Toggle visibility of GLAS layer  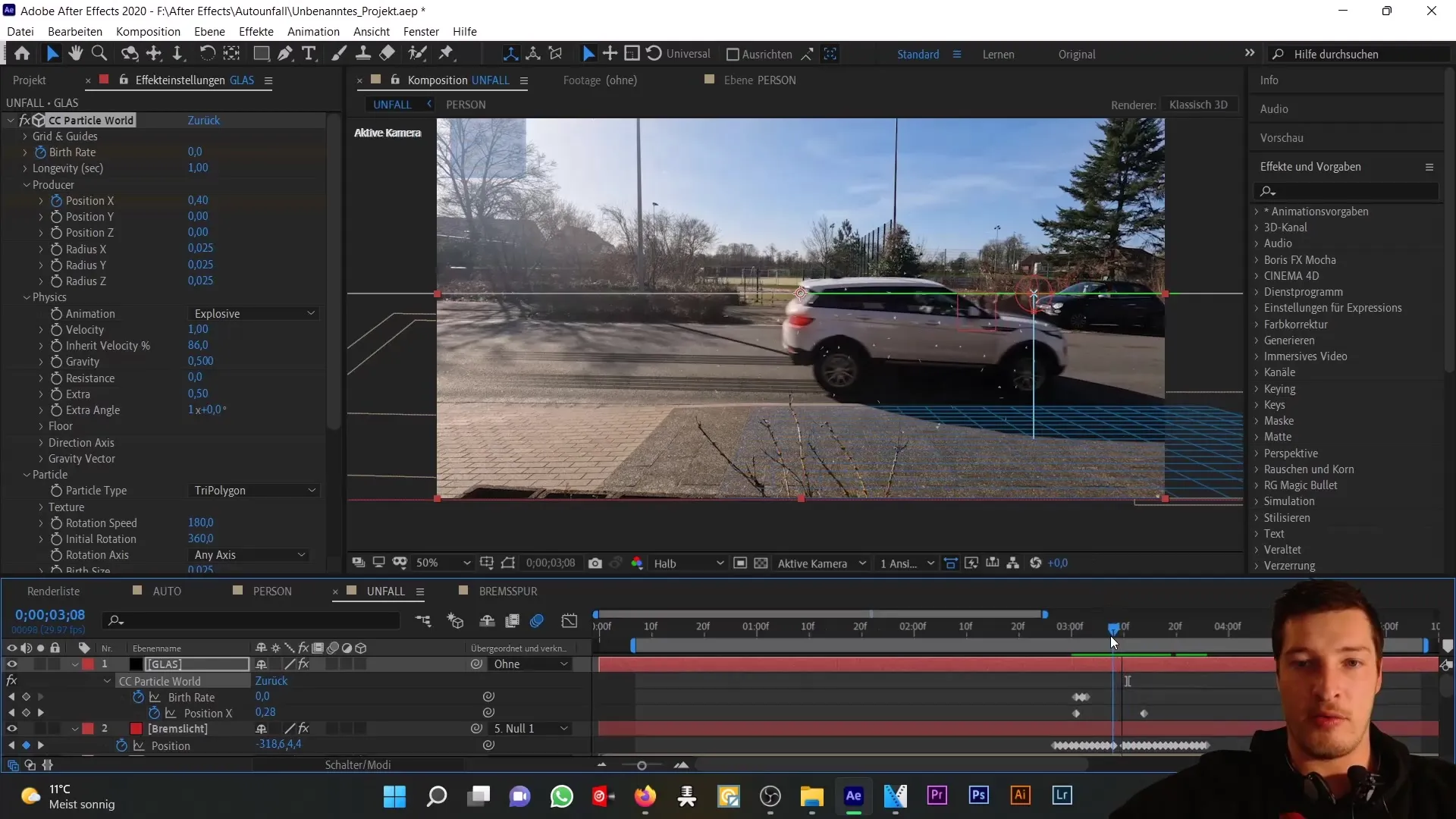[11, 664]
